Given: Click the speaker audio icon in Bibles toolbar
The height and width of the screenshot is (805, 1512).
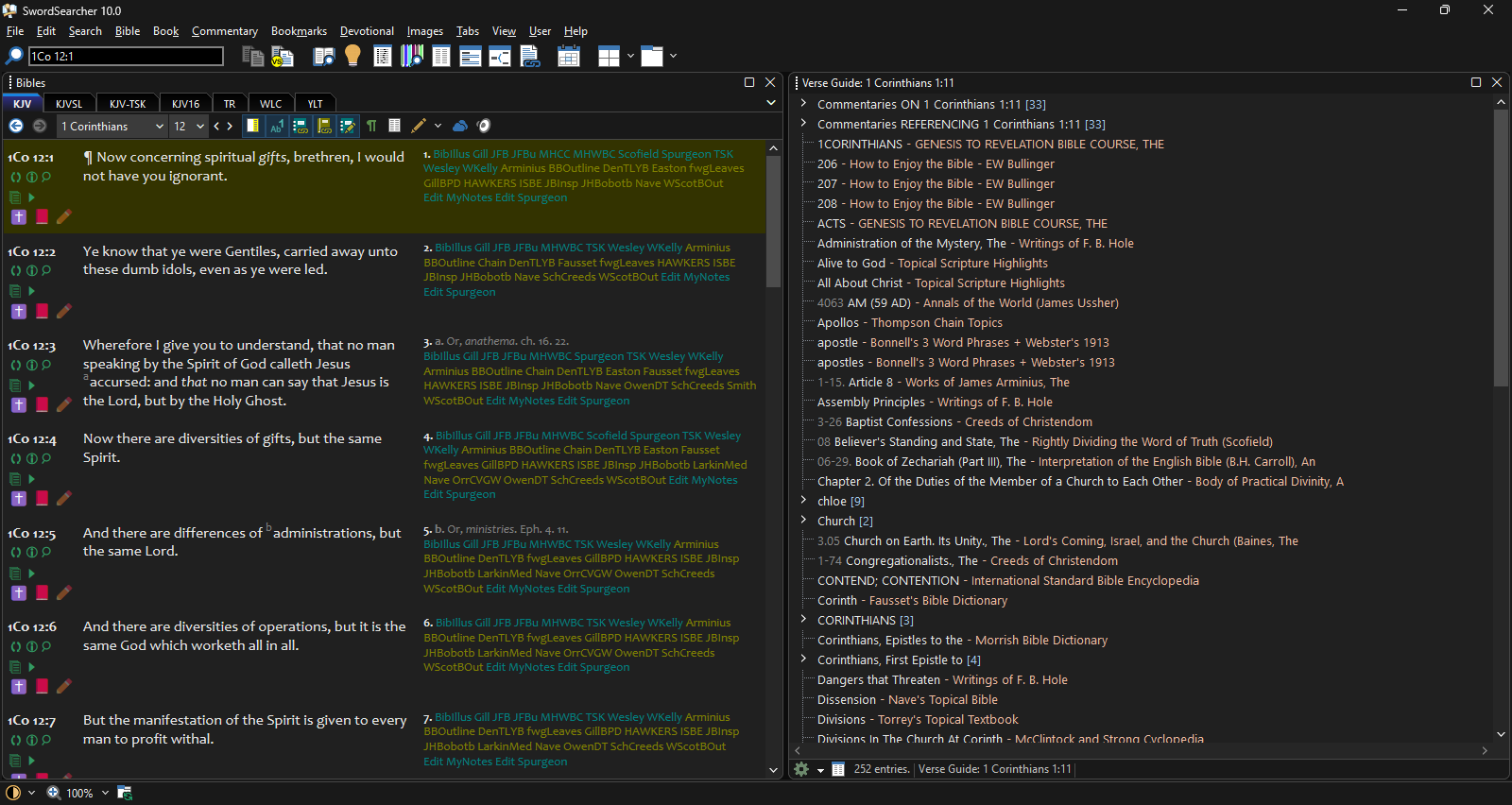Looking at the screenshot, I should point(484,126).
